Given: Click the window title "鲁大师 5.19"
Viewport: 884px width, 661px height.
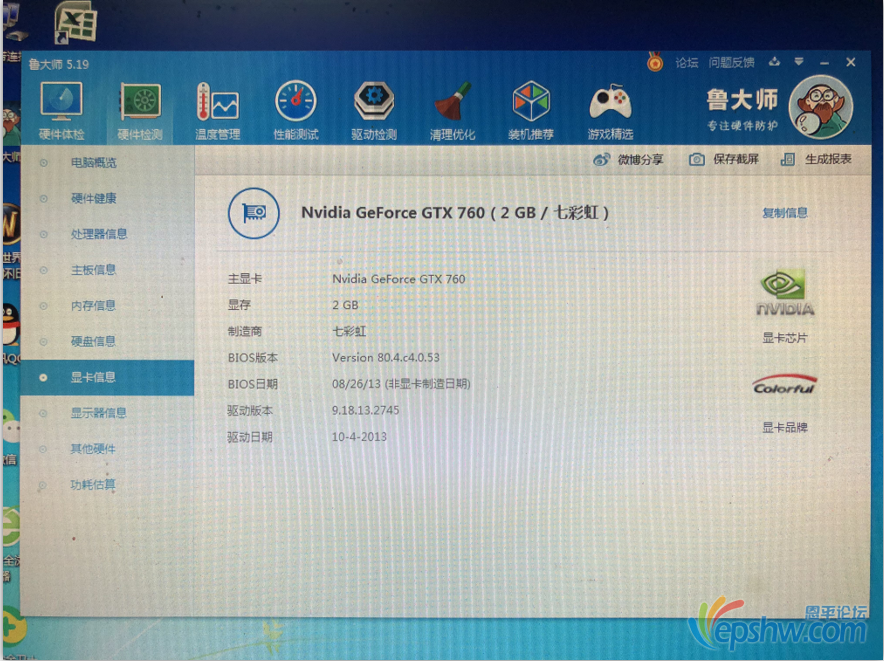Looking at the screenshot, I should 59,64.
